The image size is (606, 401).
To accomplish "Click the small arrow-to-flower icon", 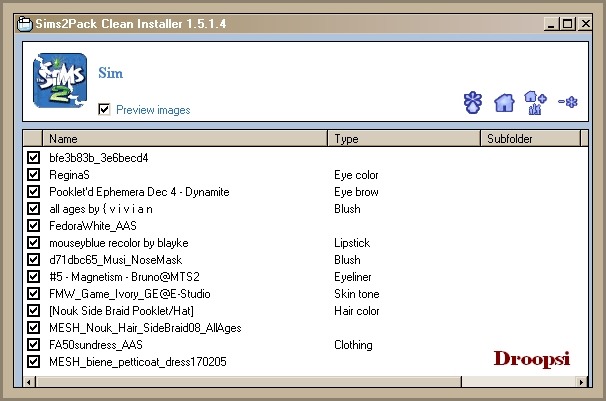I will point(568,102).
